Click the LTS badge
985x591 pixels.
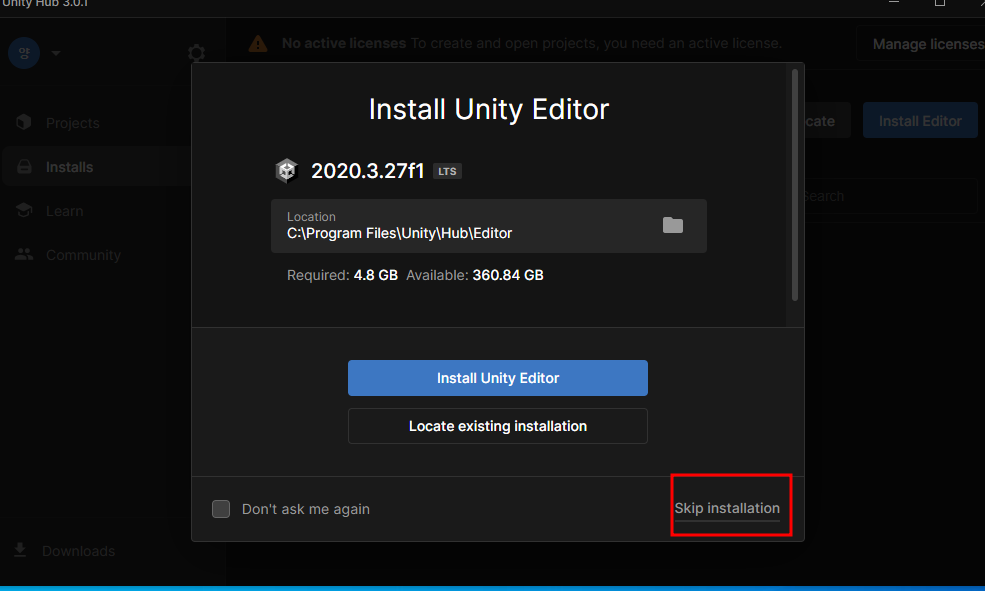(x=447, y=171)
